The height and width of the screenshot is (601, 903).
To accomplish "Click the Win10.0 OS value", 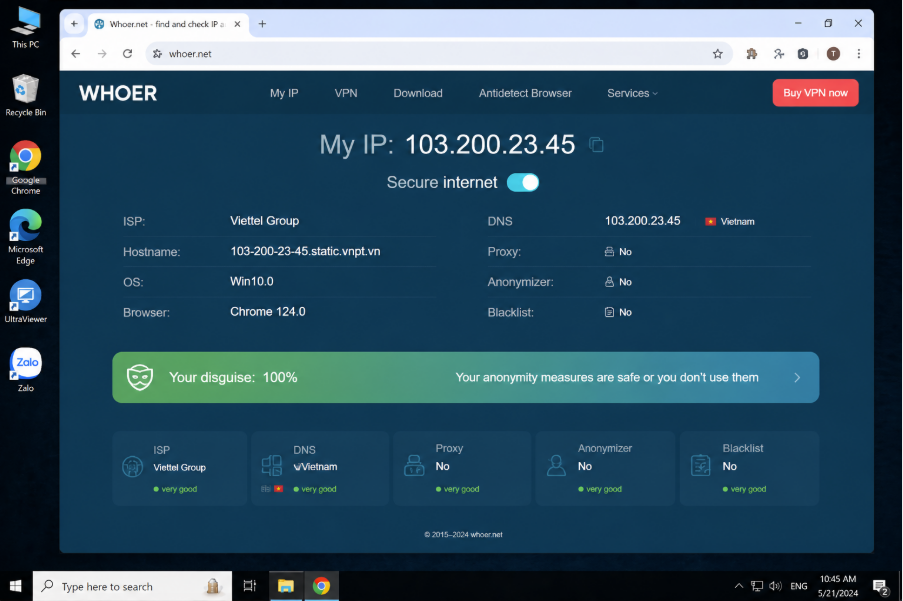I will pos(252,282).
